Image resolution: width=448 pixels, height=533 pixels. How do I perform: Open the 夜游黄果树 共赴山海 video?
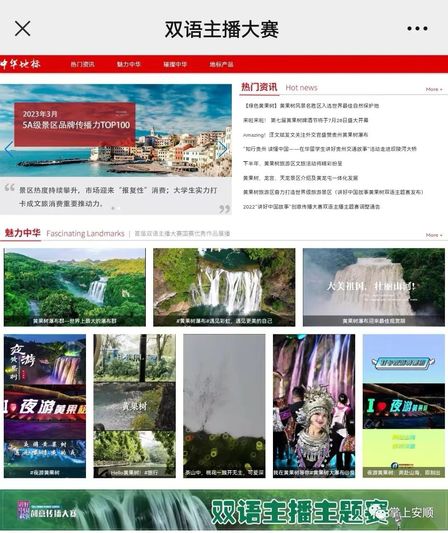click(x=404, y=406)
